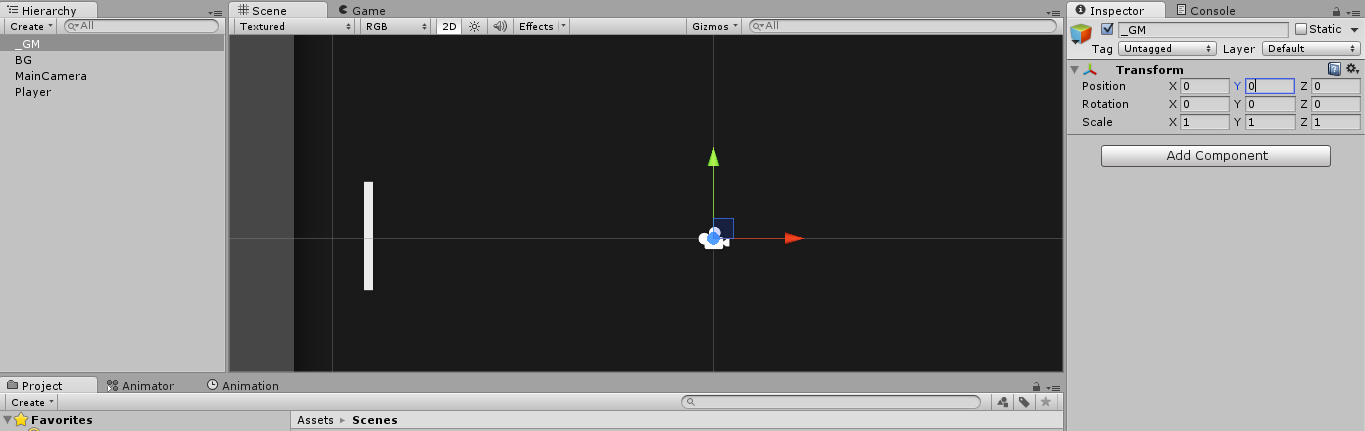Viewport: 1365px width, 431px height.
Task: Open the Static flags dropdown arrow
Action: click(x=1354, y=30)
